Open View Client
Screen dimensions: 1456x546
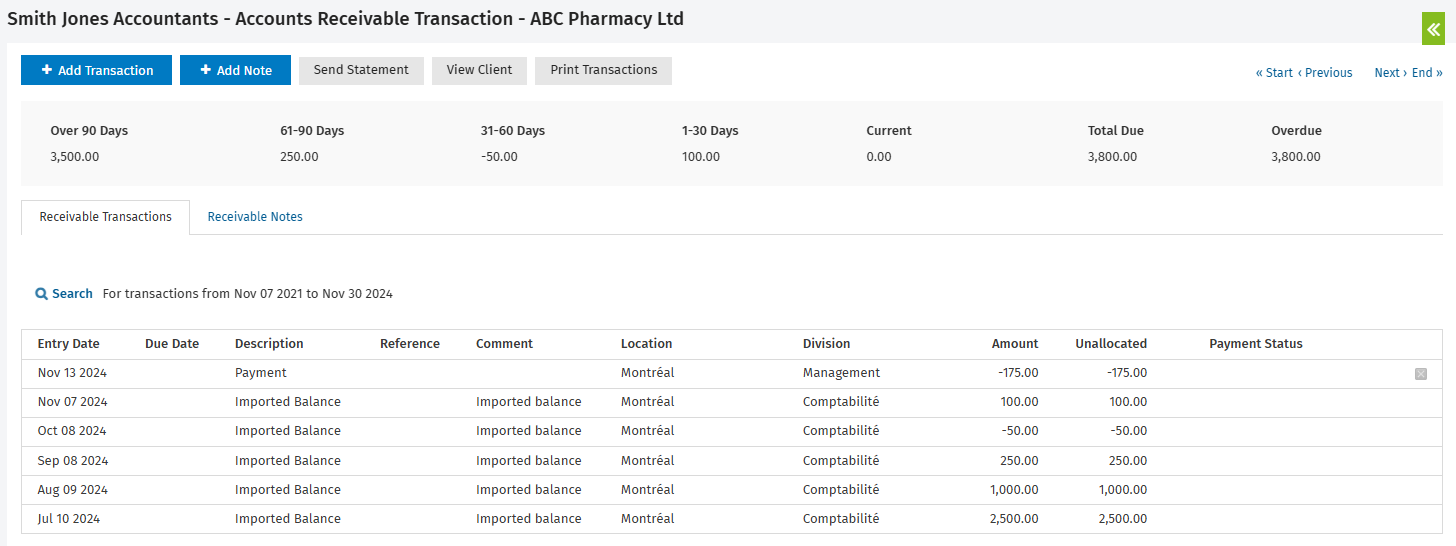tap(479, 70)
